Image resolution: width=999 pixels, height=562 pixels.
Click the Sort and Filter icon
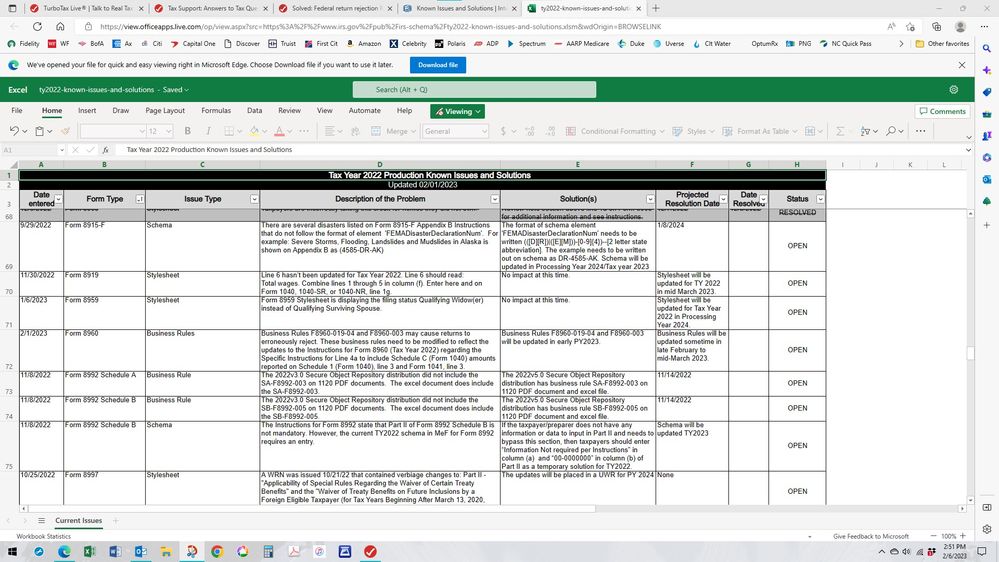tap(865, 131)
